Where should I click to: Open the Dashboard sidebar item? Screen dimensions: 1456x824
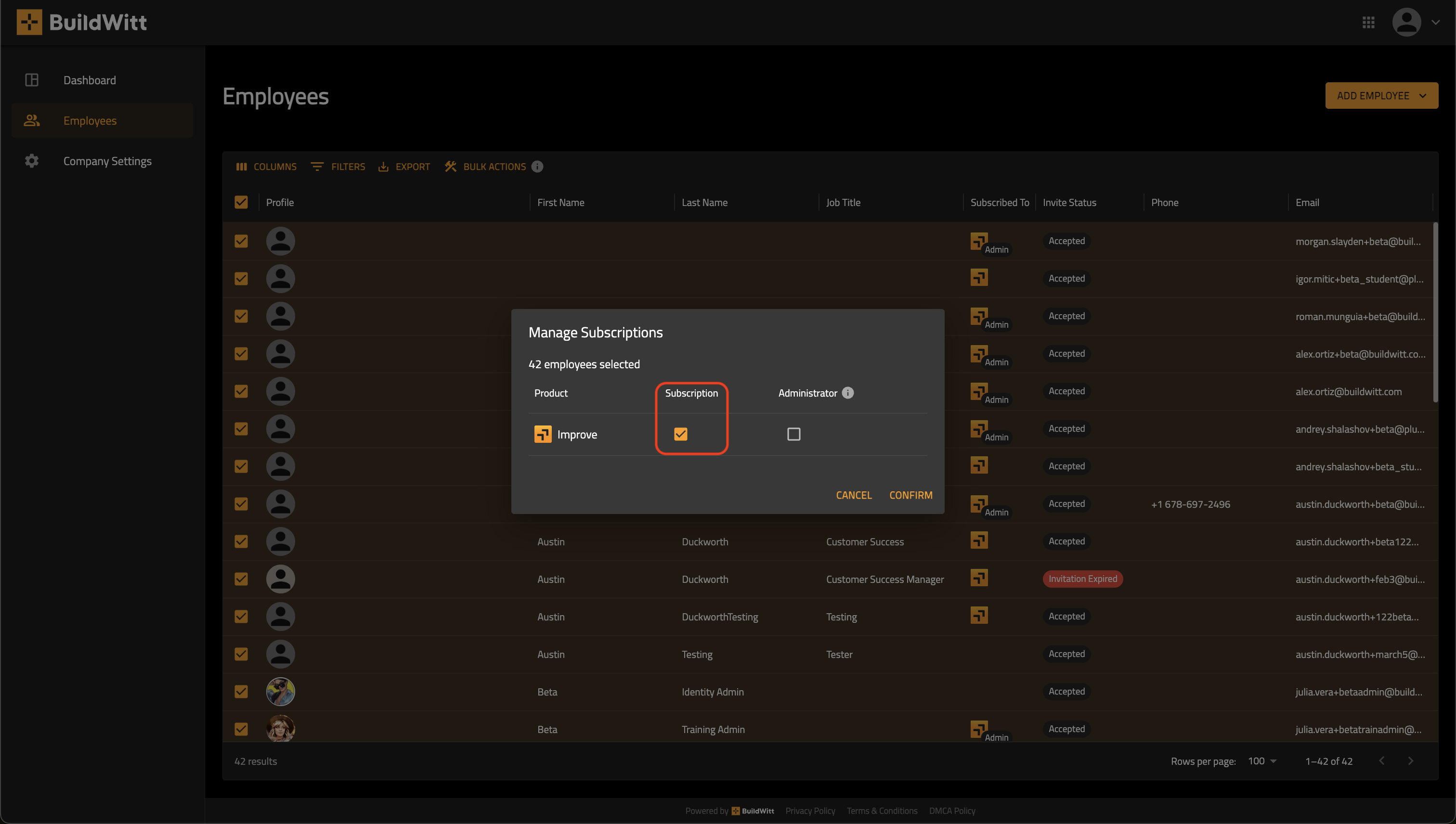click(x=103, y=80)
